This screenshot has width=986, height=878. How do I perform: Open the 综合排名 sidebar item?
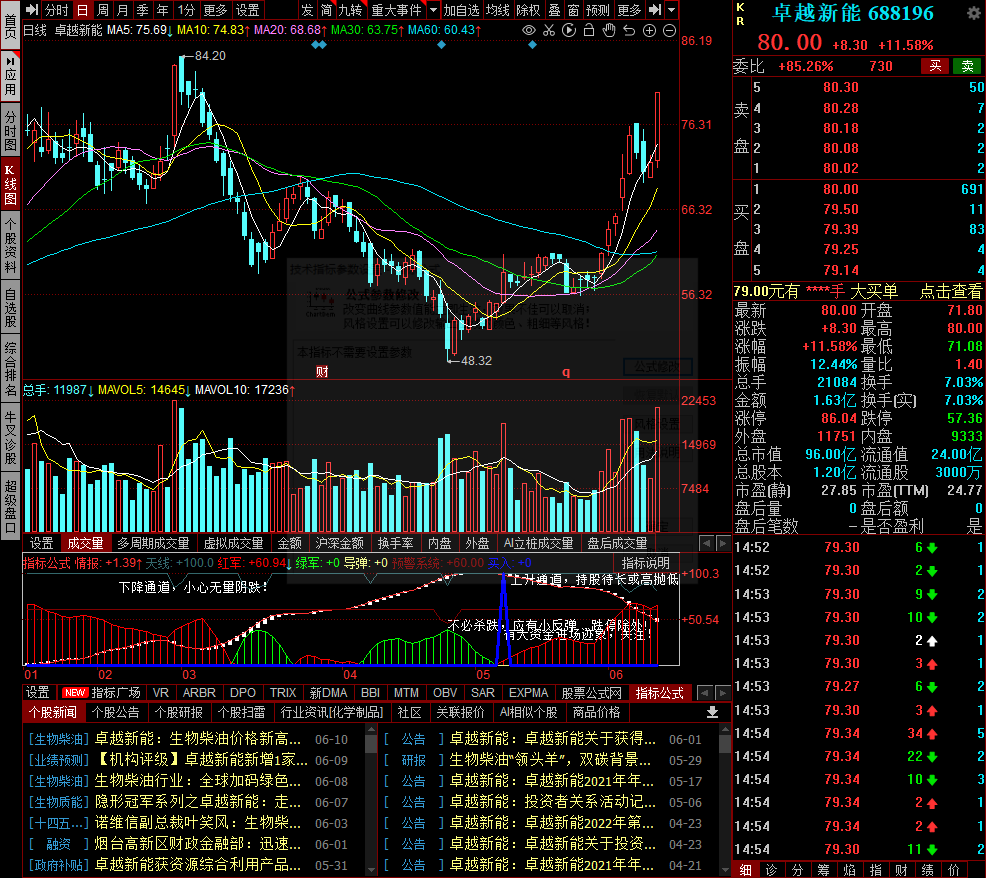pyautogui.click(x=10, y=369)
